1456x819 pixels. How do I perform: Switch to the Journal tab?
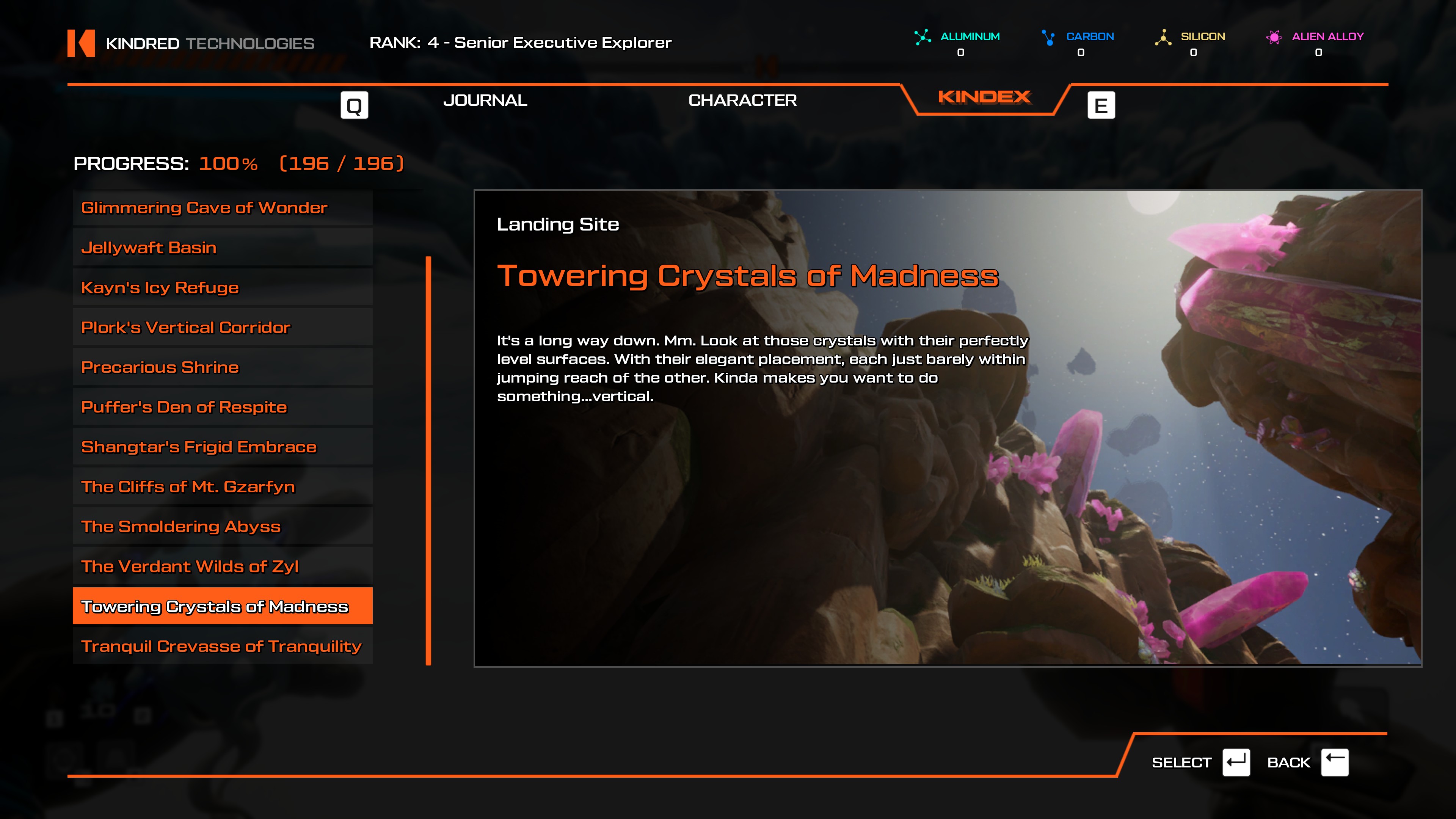[x=485, y=100]
